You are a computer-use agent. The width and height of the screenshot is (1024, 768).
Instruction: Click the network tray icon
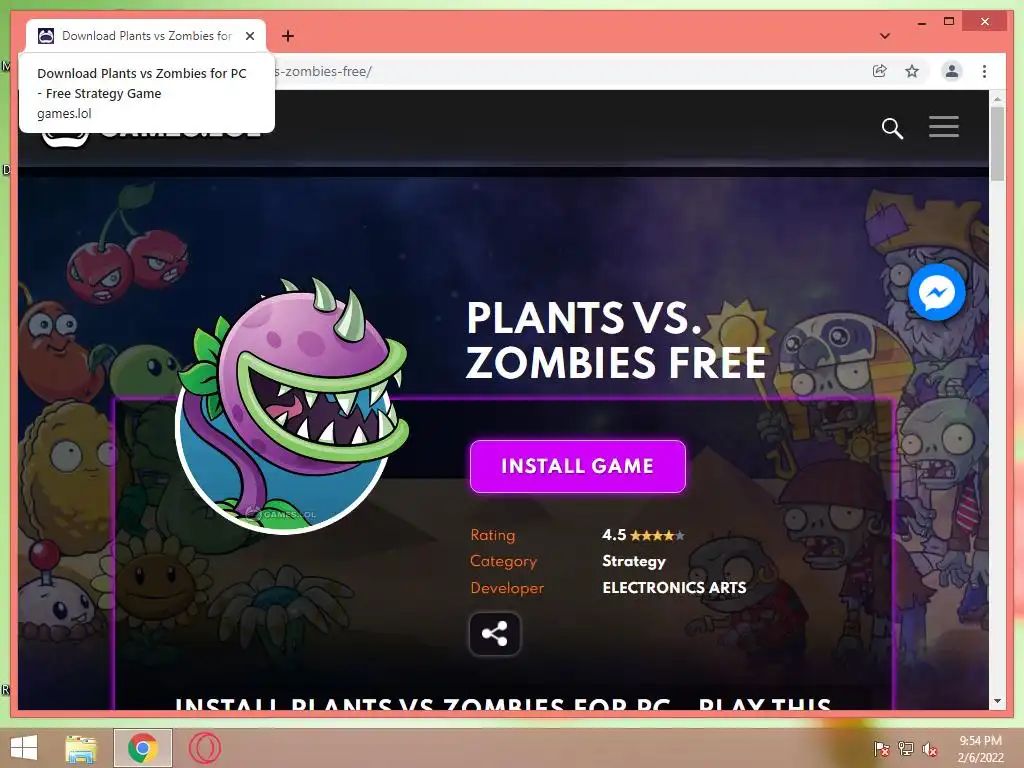click(x=906, y=749)
